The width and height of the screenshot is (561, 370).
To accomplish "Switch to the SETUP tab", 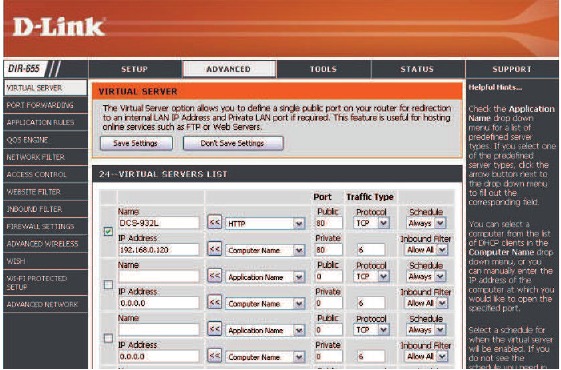I will 135,69.
